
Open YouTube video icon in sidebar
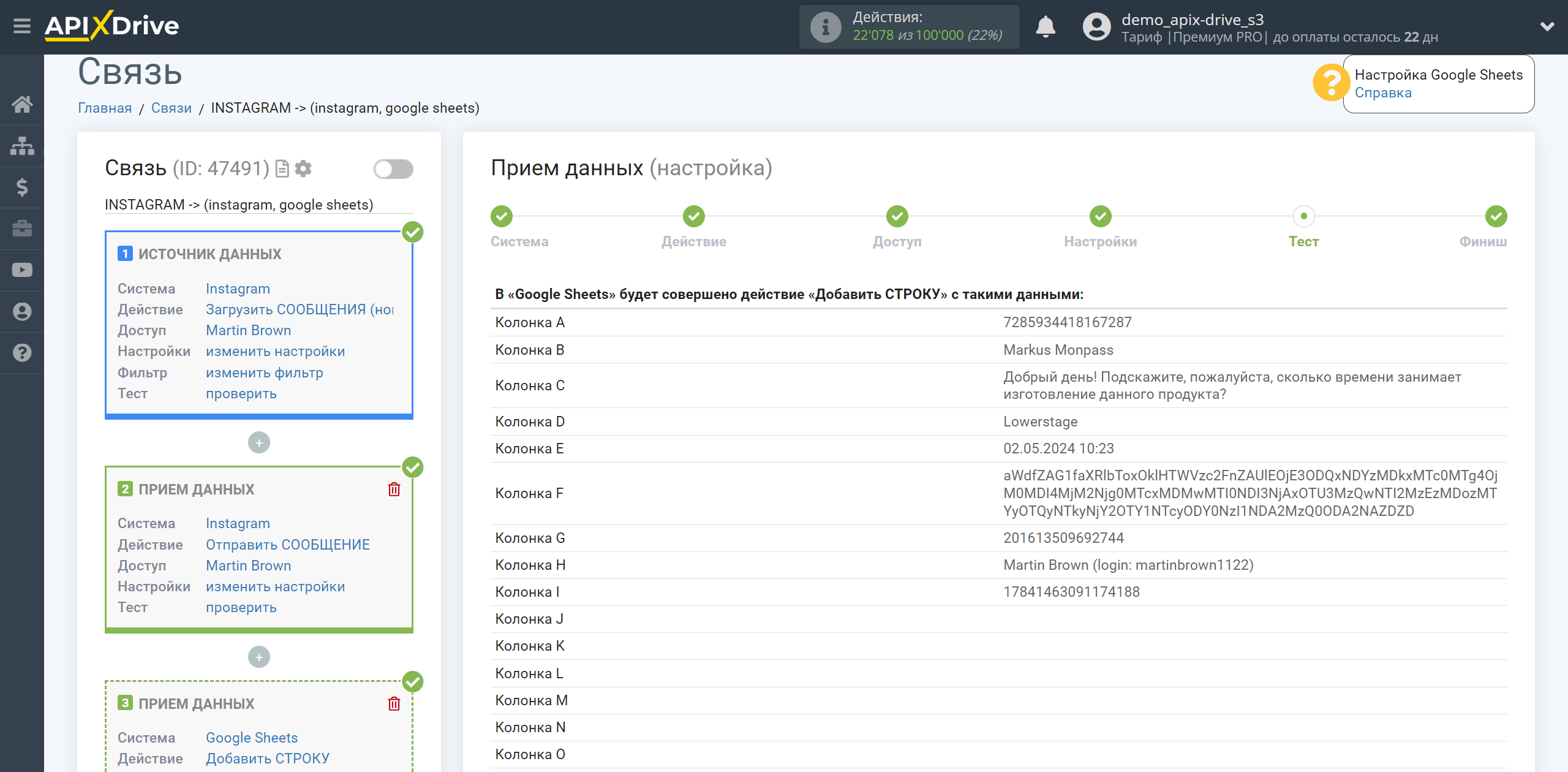(22, 270)
